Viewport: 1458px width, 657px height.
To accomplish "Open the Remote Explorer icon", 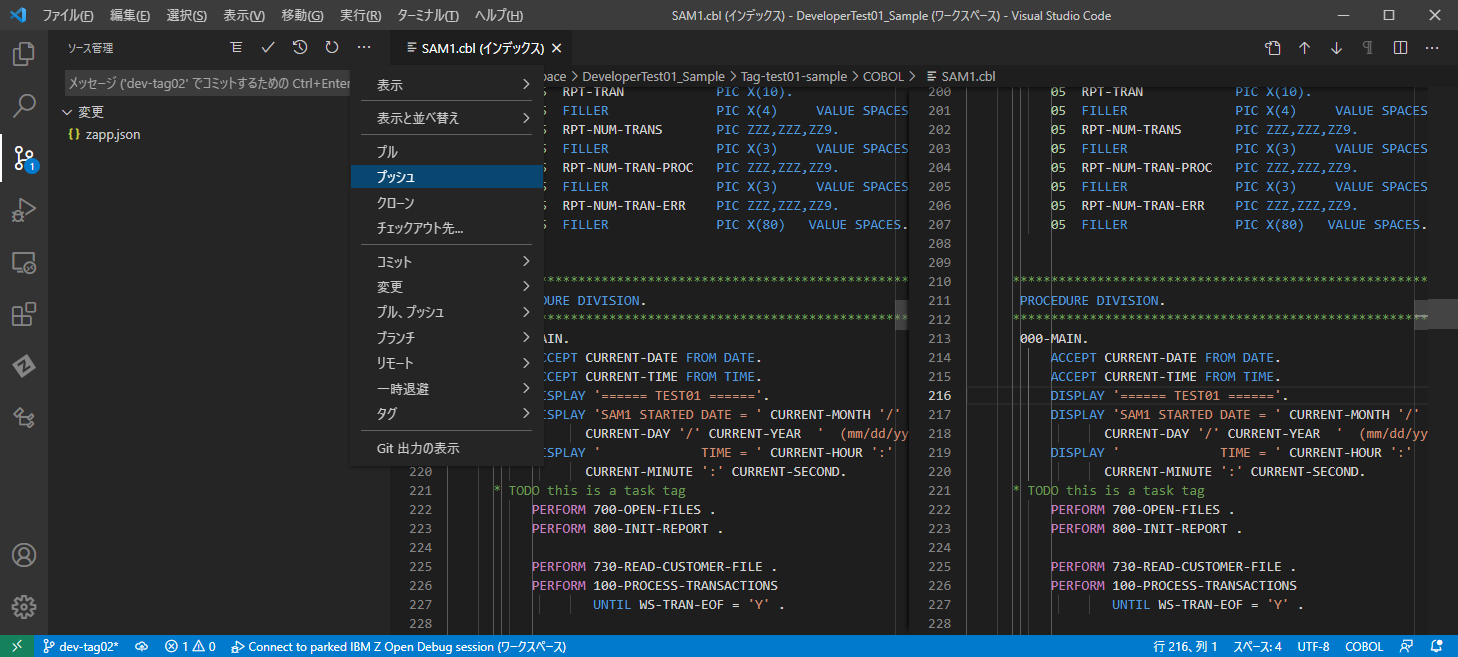I will coord(24,263).
